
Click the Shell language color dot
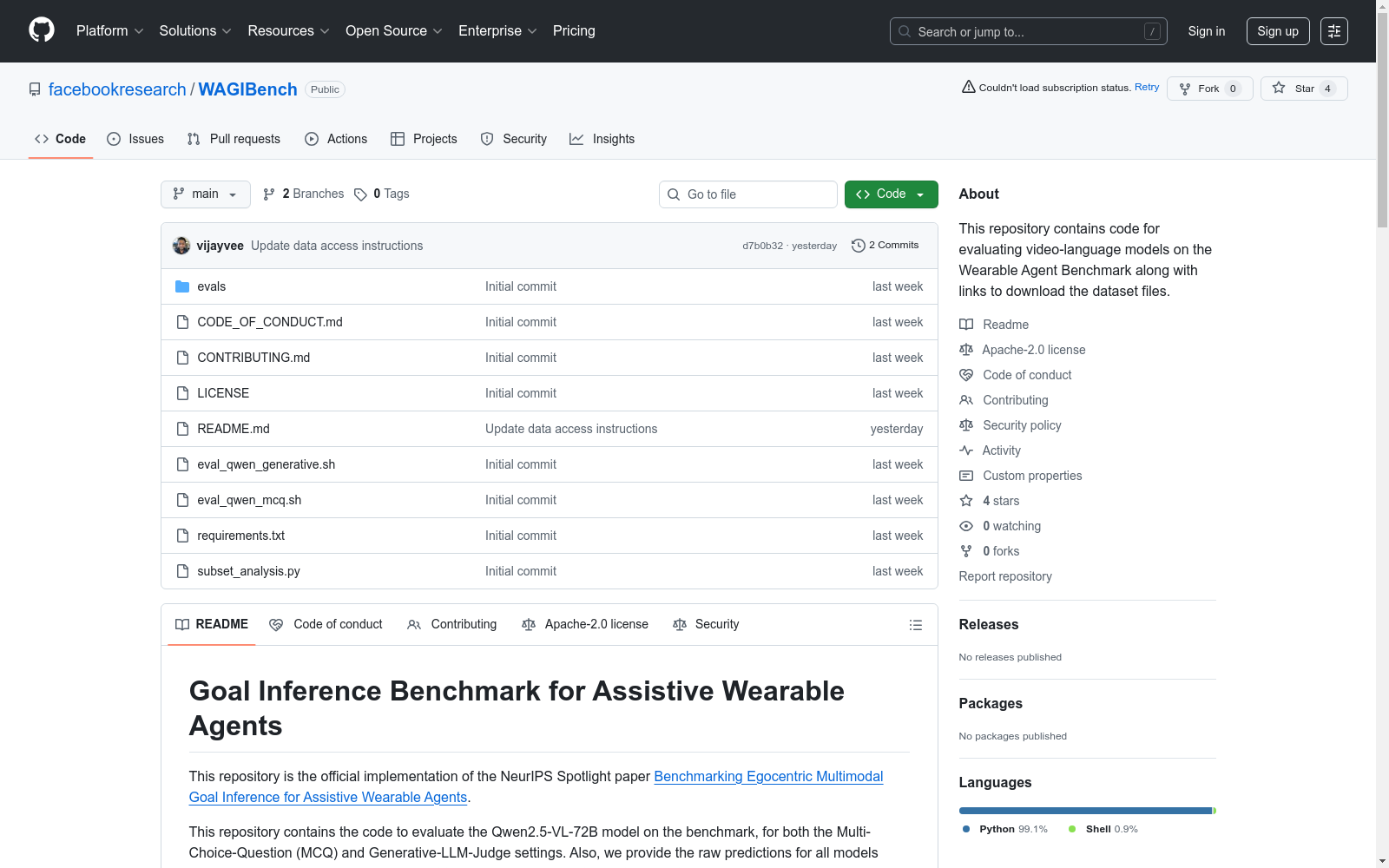tap(1072, 829)
